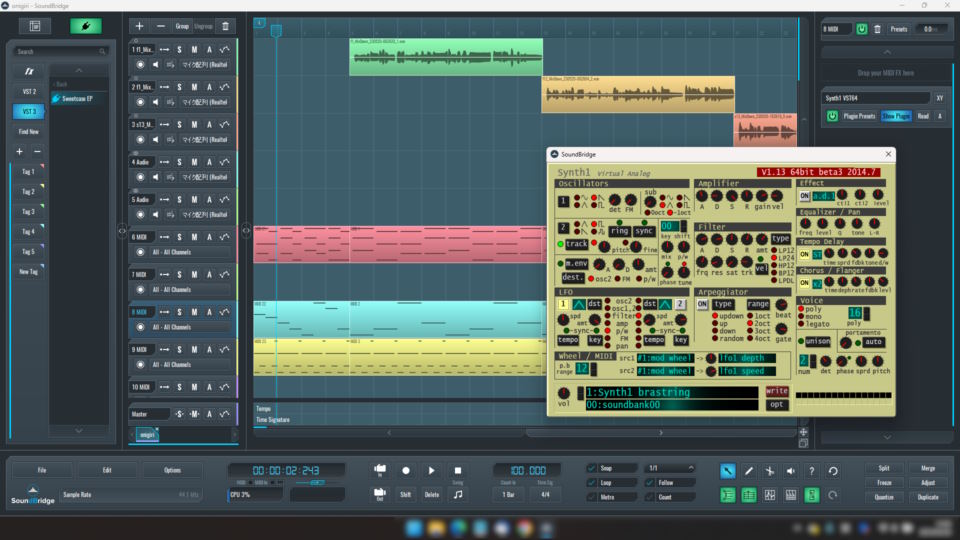
Task: Add a new track with plus
Action: click(x=140, y=26)
